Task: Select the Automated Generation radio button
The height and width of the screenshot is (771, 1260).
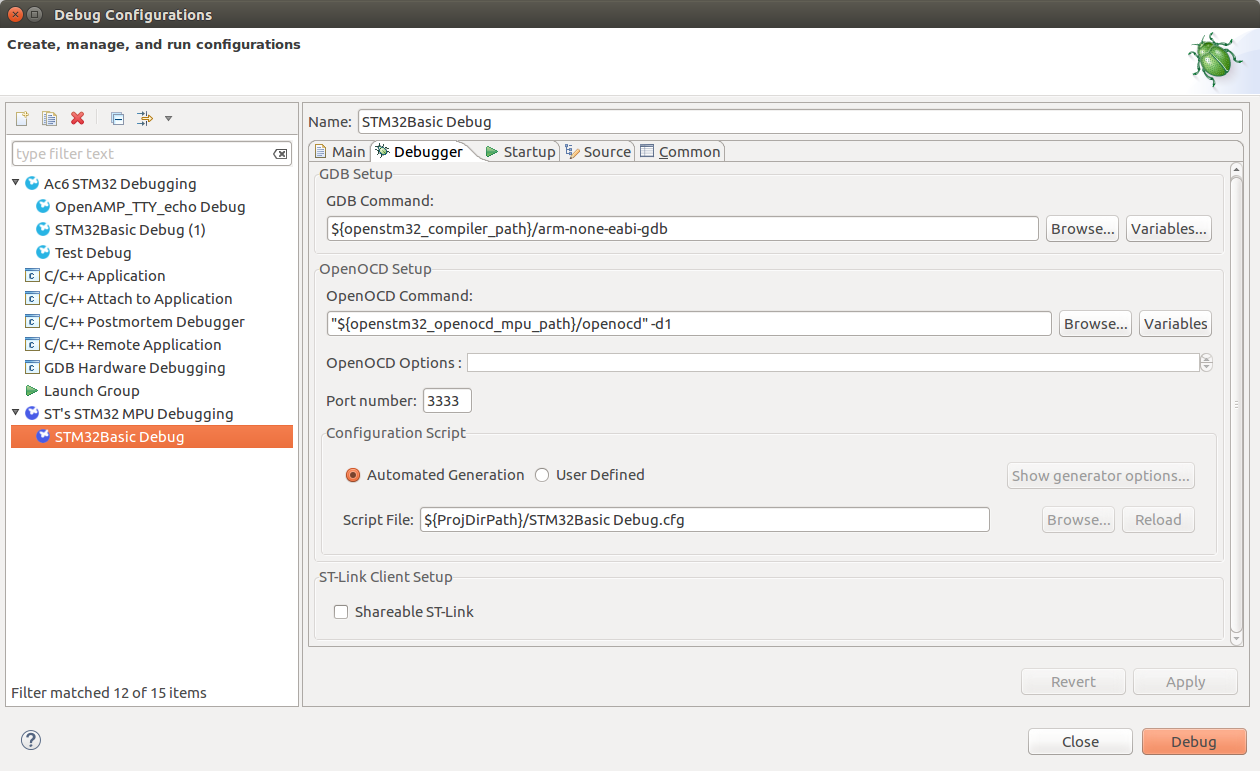Action: point(353,475)
